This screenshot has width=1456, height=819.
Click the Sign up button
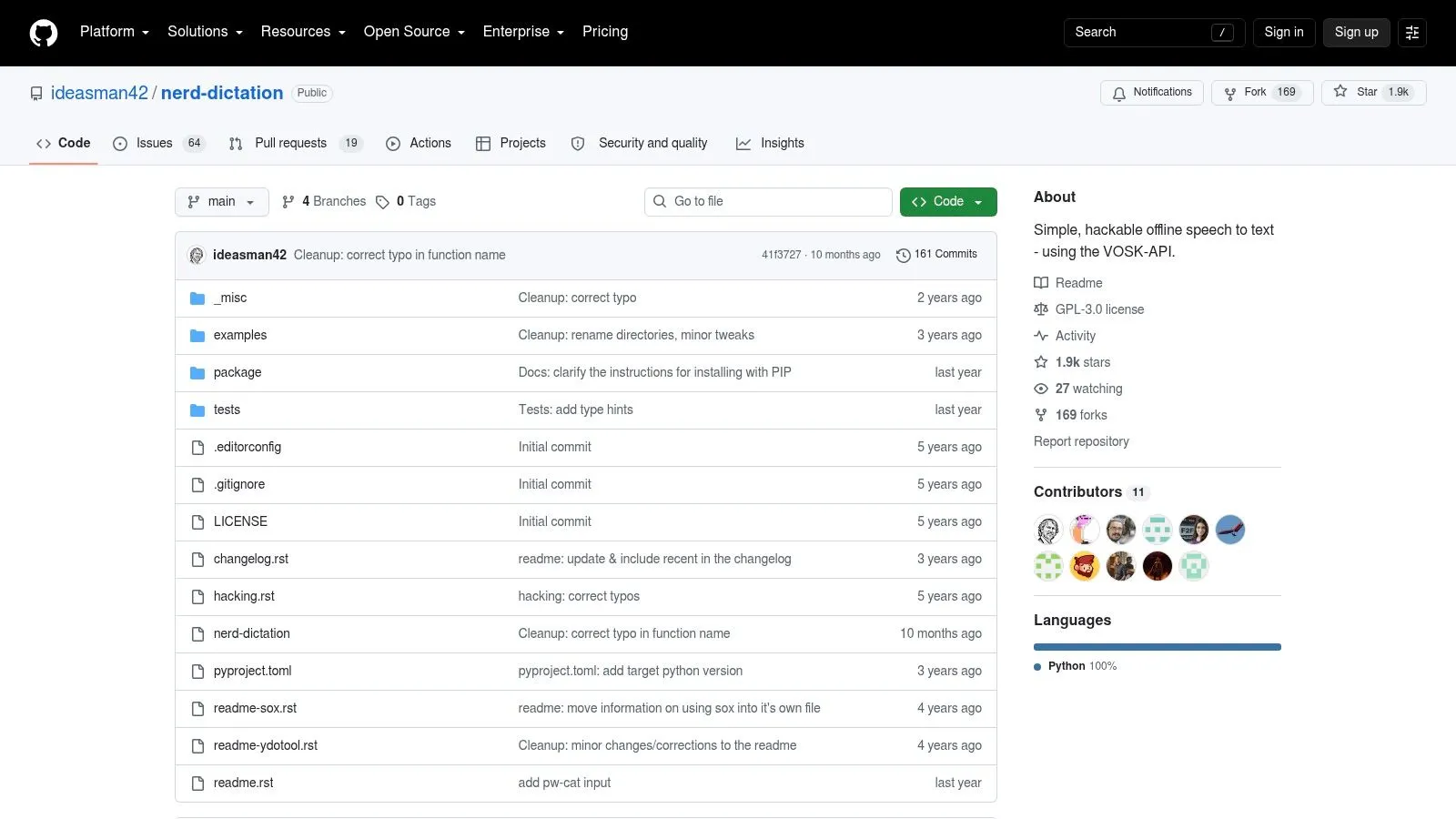(x=1357, y=33)
